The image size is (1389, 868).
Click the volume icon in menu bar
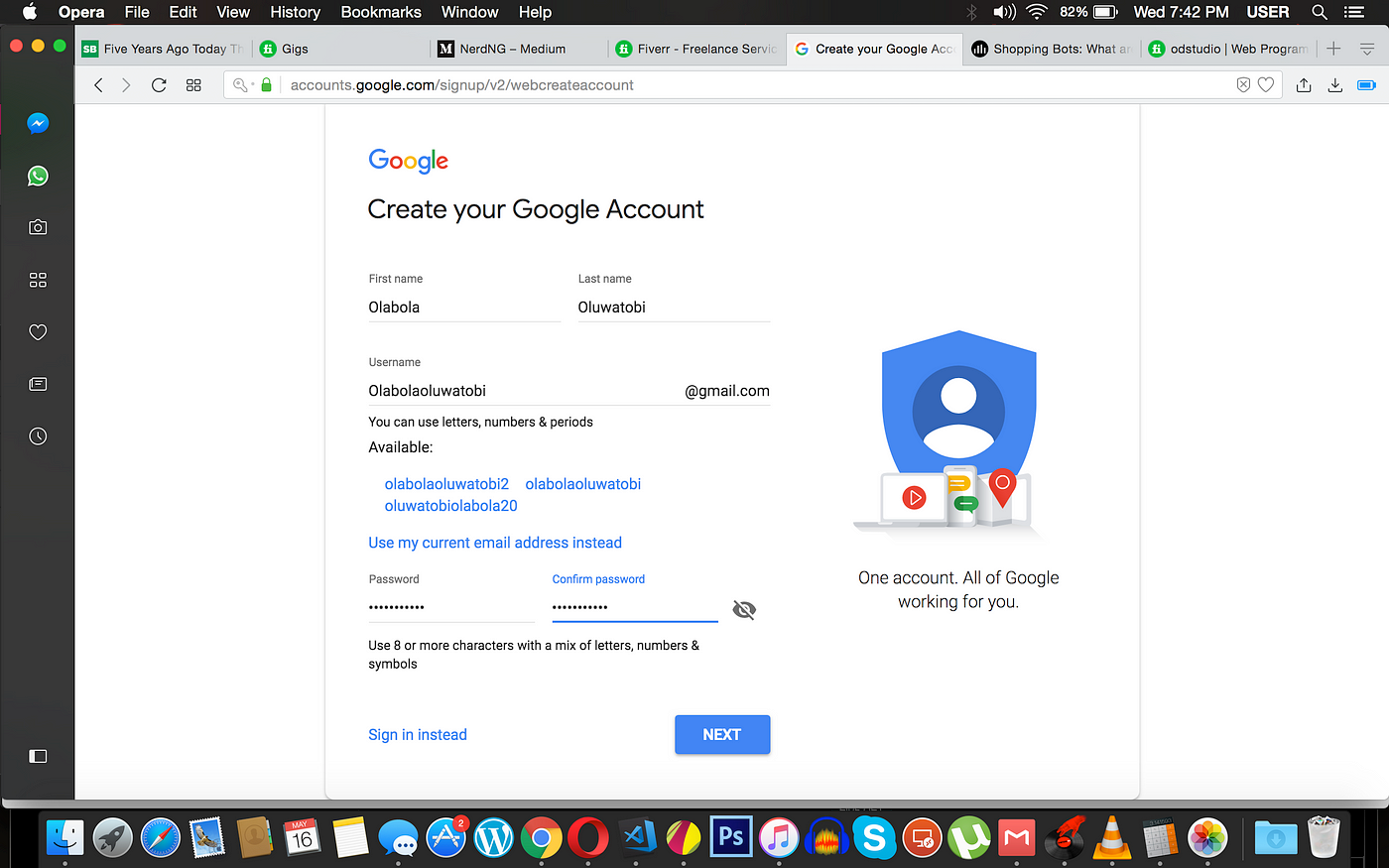point(1004,12)
